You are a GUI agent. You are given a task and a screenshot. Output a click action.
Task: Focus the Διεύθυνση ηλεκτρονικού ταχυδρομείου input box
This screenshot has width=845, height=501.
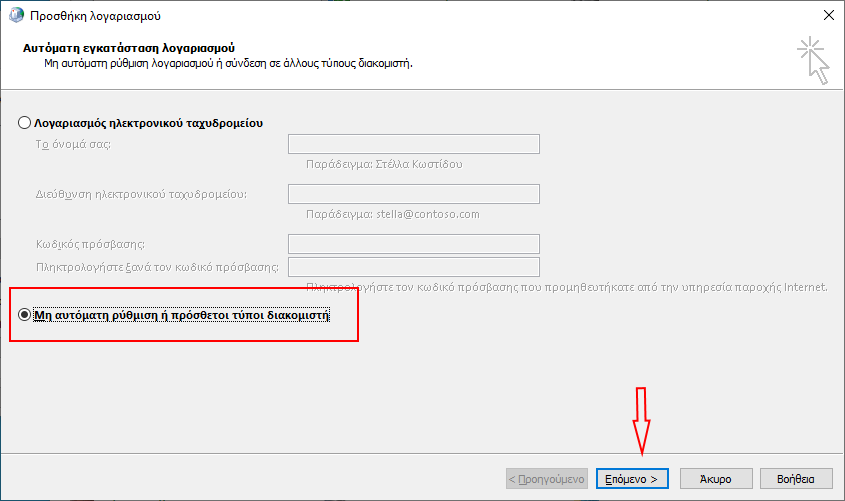(414, 194)
